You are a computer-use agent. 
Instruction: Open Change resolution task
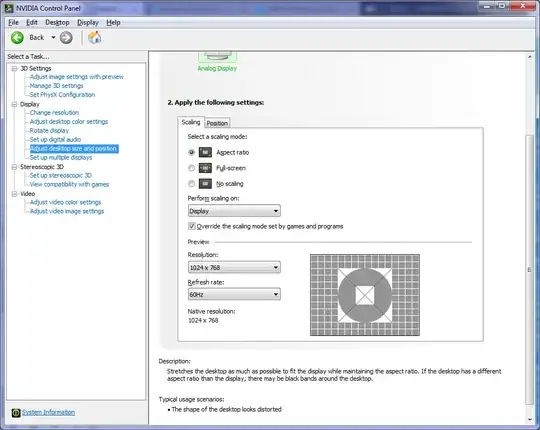pyautogui.click(x=54, y=113)
